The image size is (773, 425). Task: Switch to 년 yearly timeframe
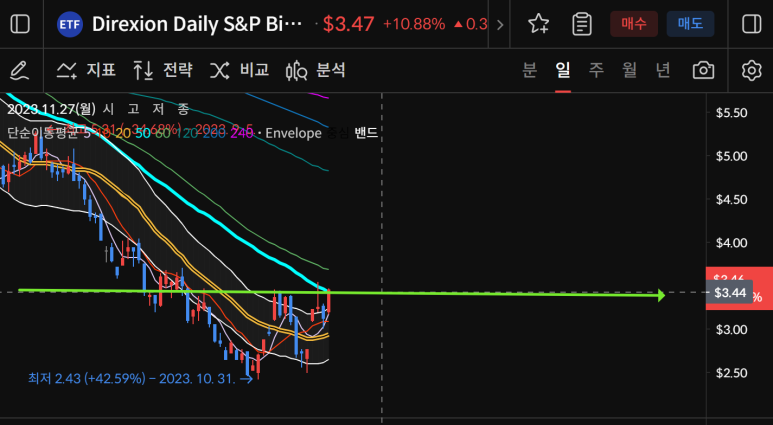[x=663, y=71]
